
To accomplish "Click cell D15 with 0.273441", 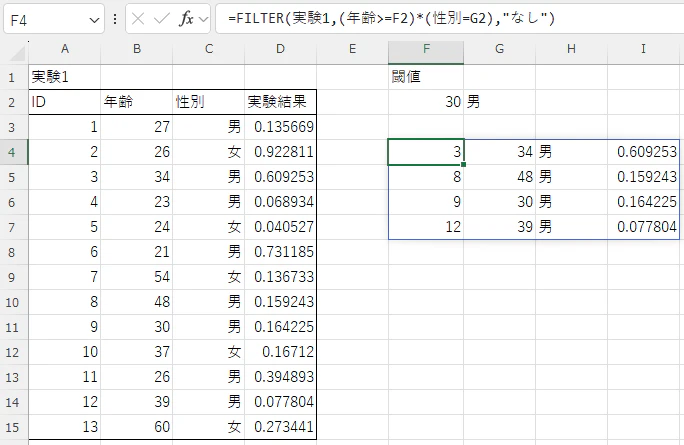I will pos(280,427).
